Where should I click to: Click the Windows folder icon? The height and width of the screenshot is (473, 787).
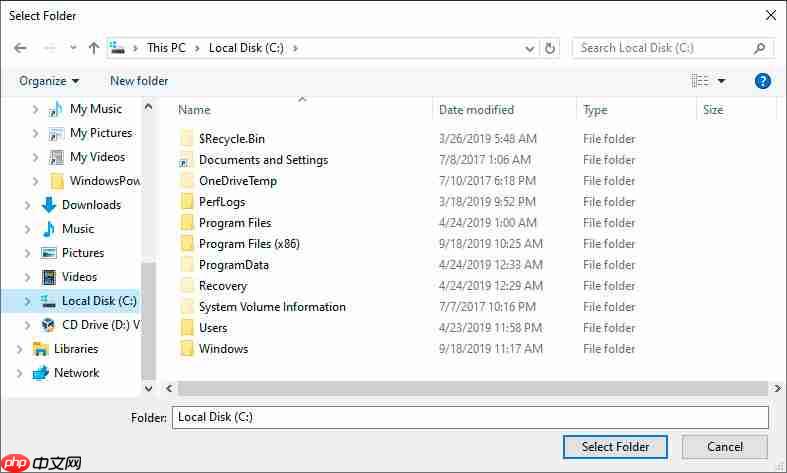[187, 349]
